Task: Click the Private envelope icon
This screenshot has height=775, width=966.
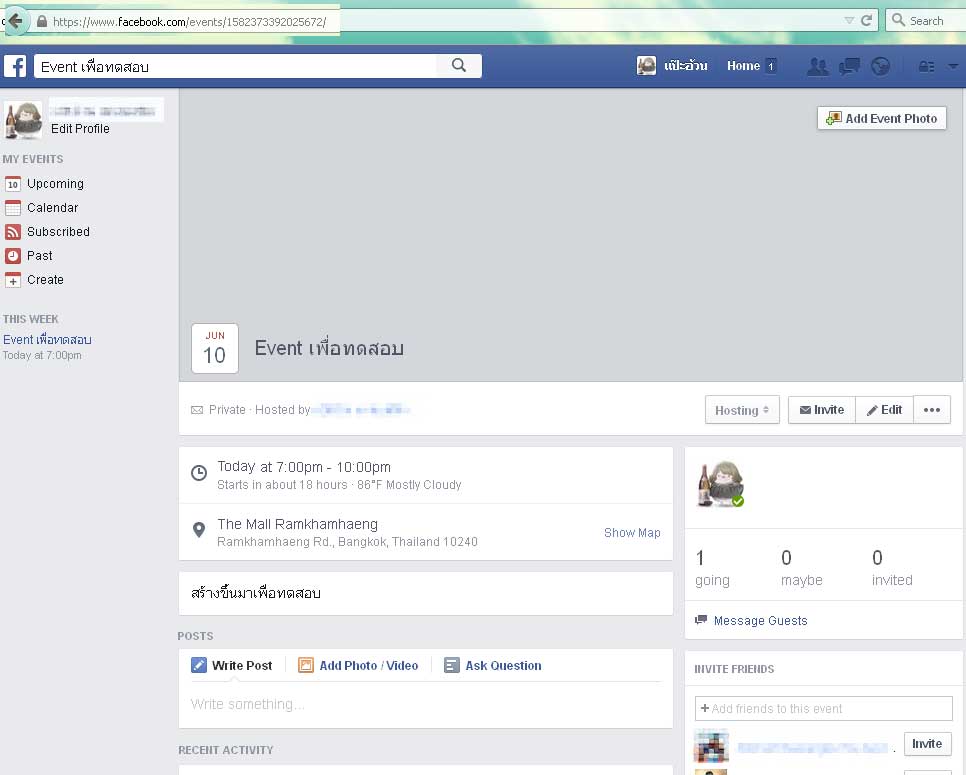Action: pyautogui.click(x=197, y=410)
